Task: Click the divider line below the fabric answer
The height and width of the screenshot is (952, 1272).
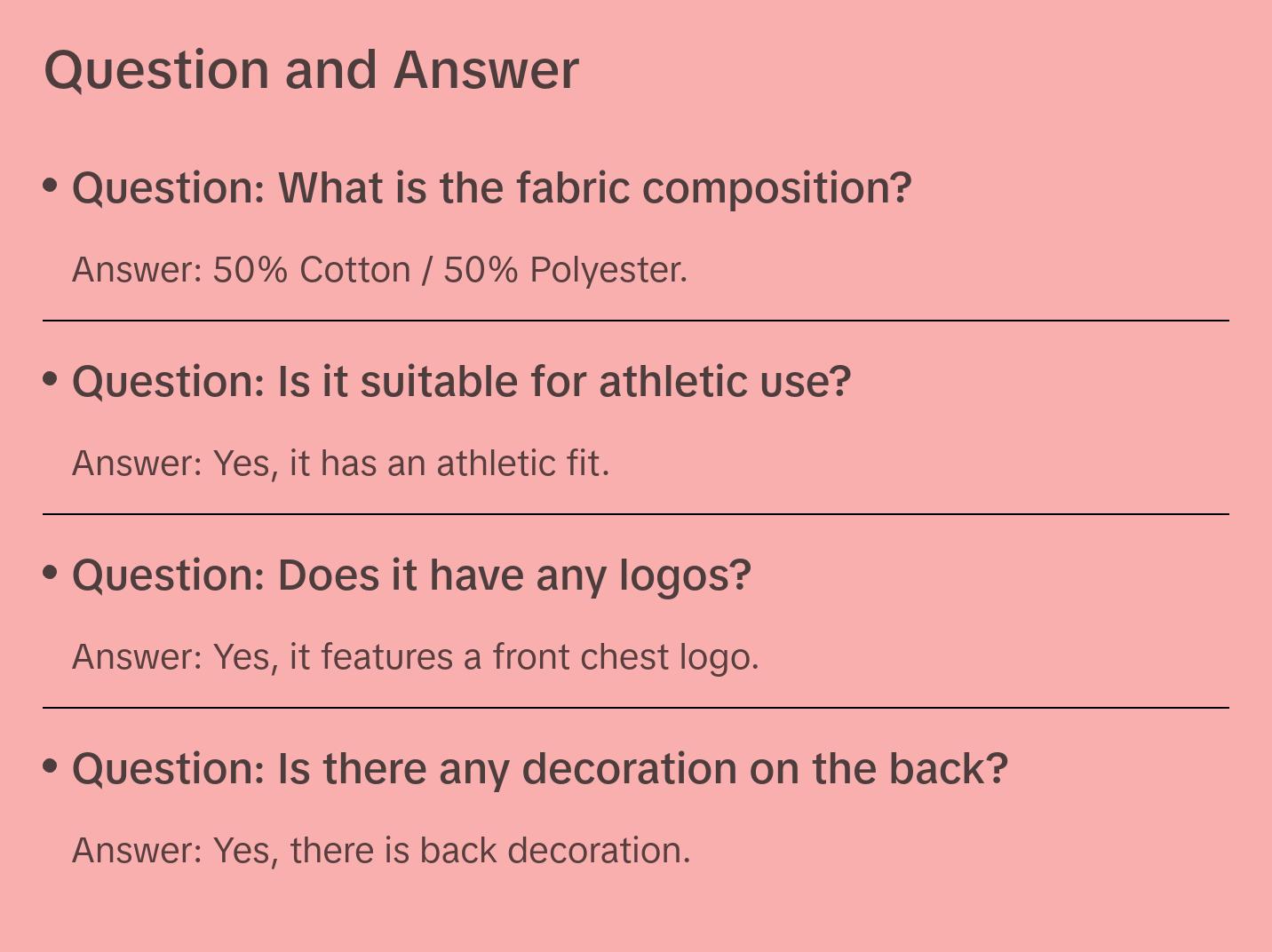Action: tap(636, 321)
